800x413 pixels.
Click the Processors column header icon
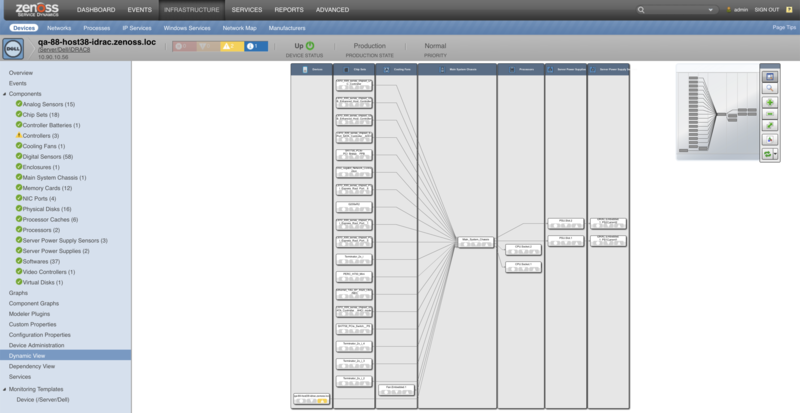coord(512,69)
